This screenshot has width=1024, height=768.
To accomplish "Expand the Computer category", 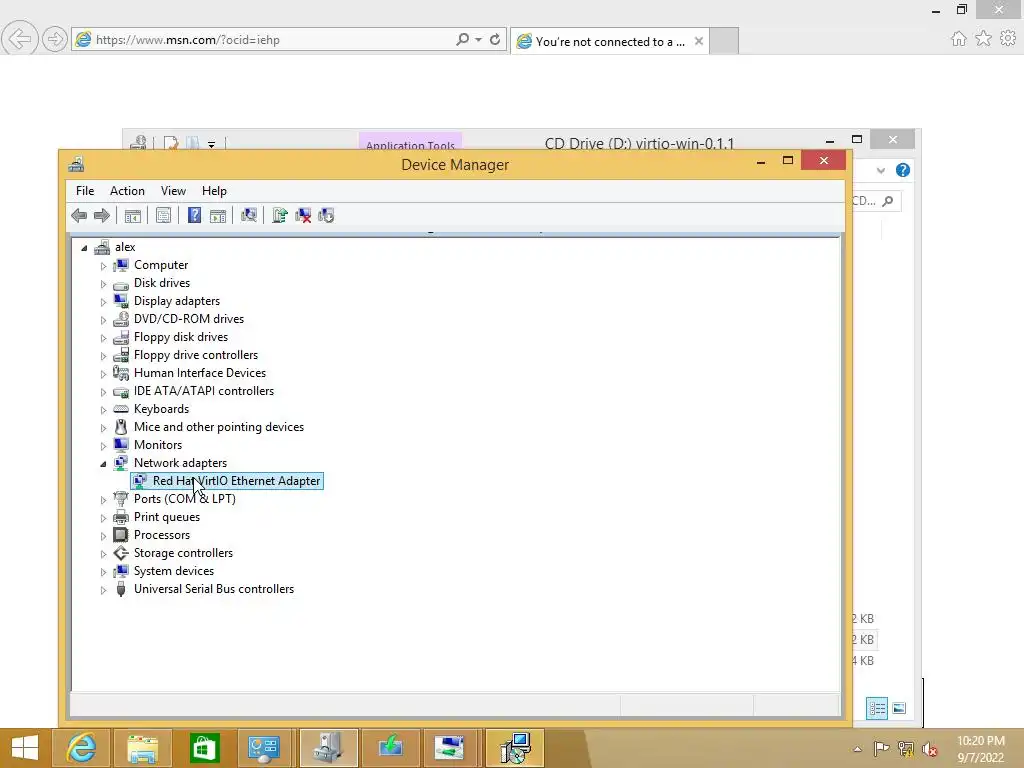I will coord(103,266).
